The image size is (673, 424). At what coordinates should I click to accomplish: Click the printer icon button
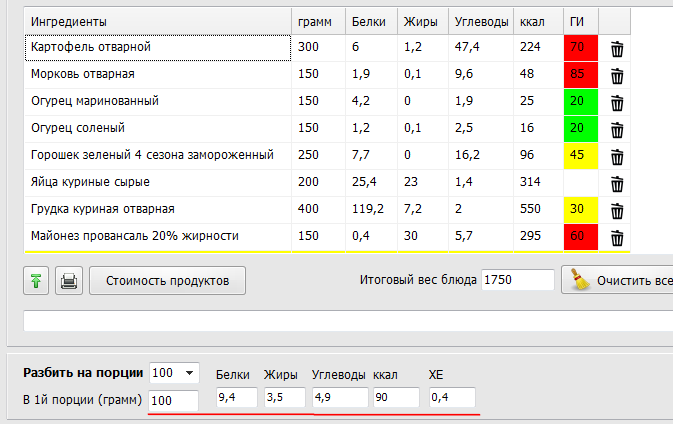point(69,281)
